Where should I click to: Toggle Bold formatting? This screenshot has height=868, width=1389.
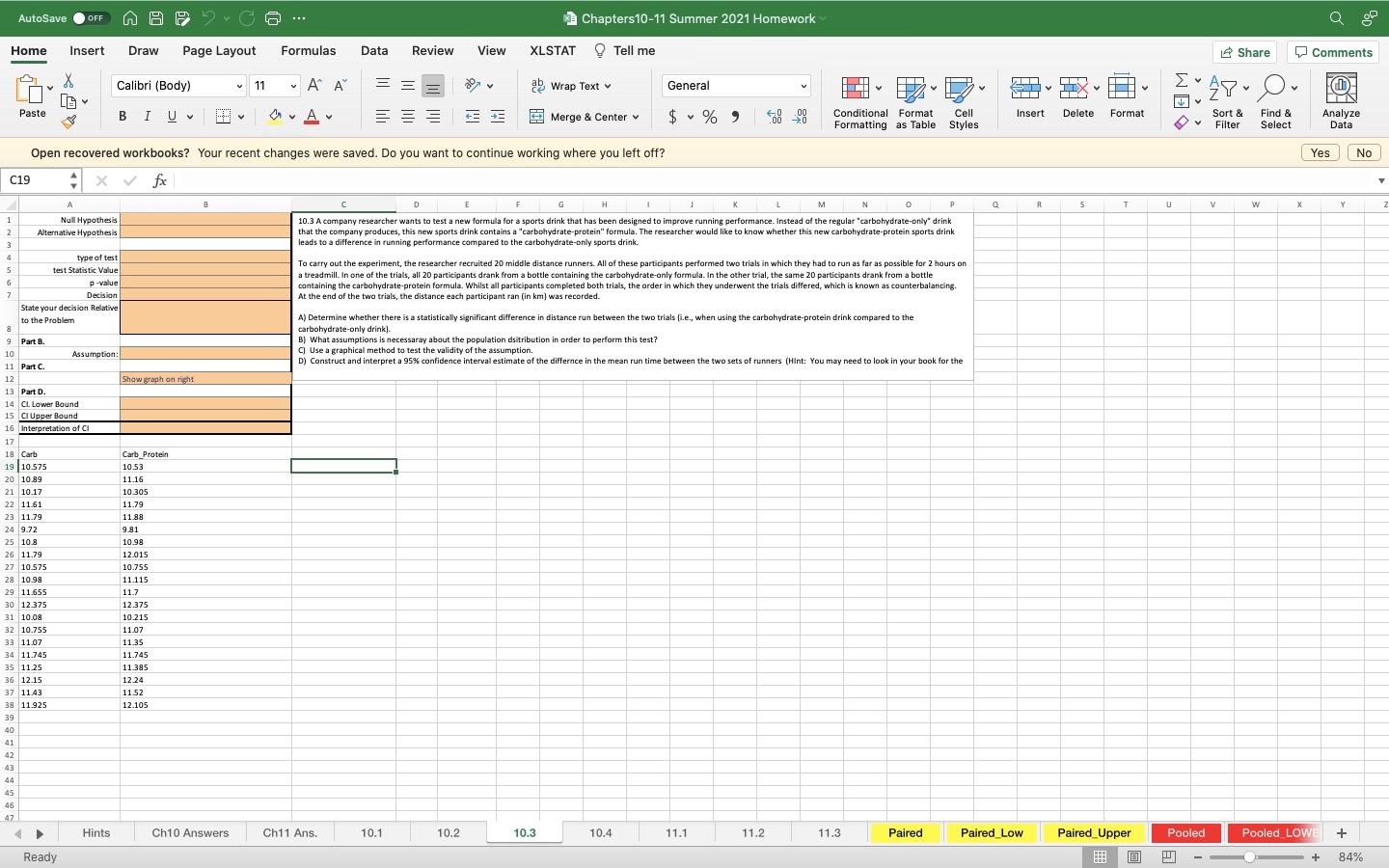coord(123,117)
